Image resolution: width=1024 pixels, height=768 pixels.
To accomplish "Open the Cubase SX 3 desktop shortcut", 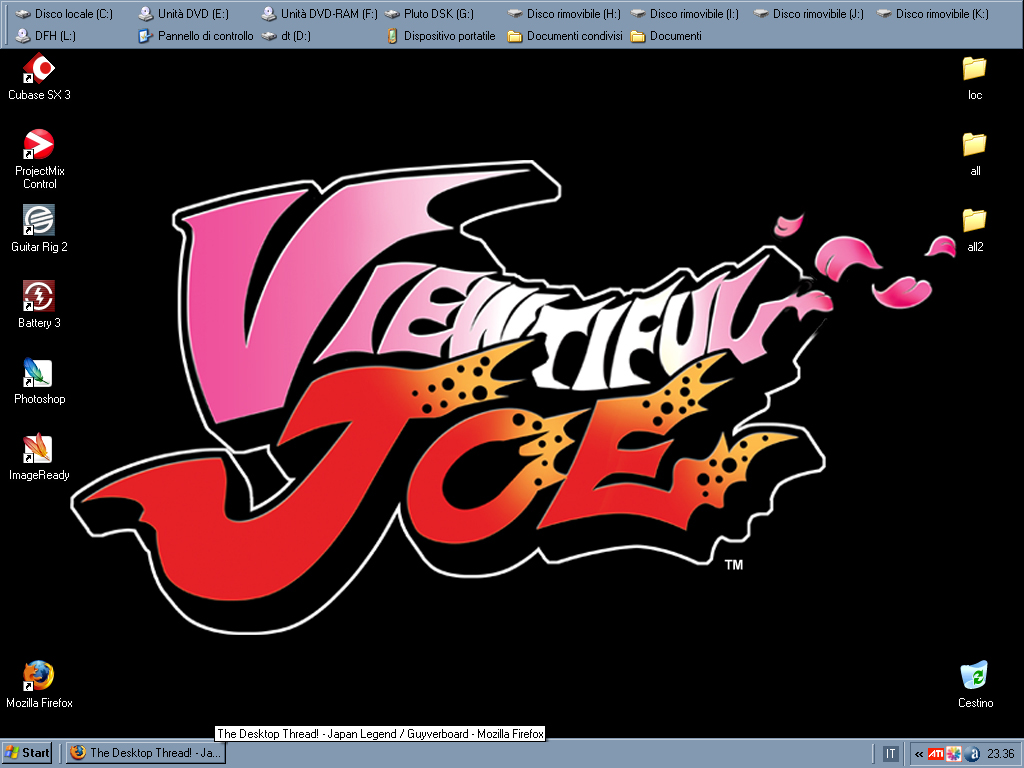I will pos(39,77).
